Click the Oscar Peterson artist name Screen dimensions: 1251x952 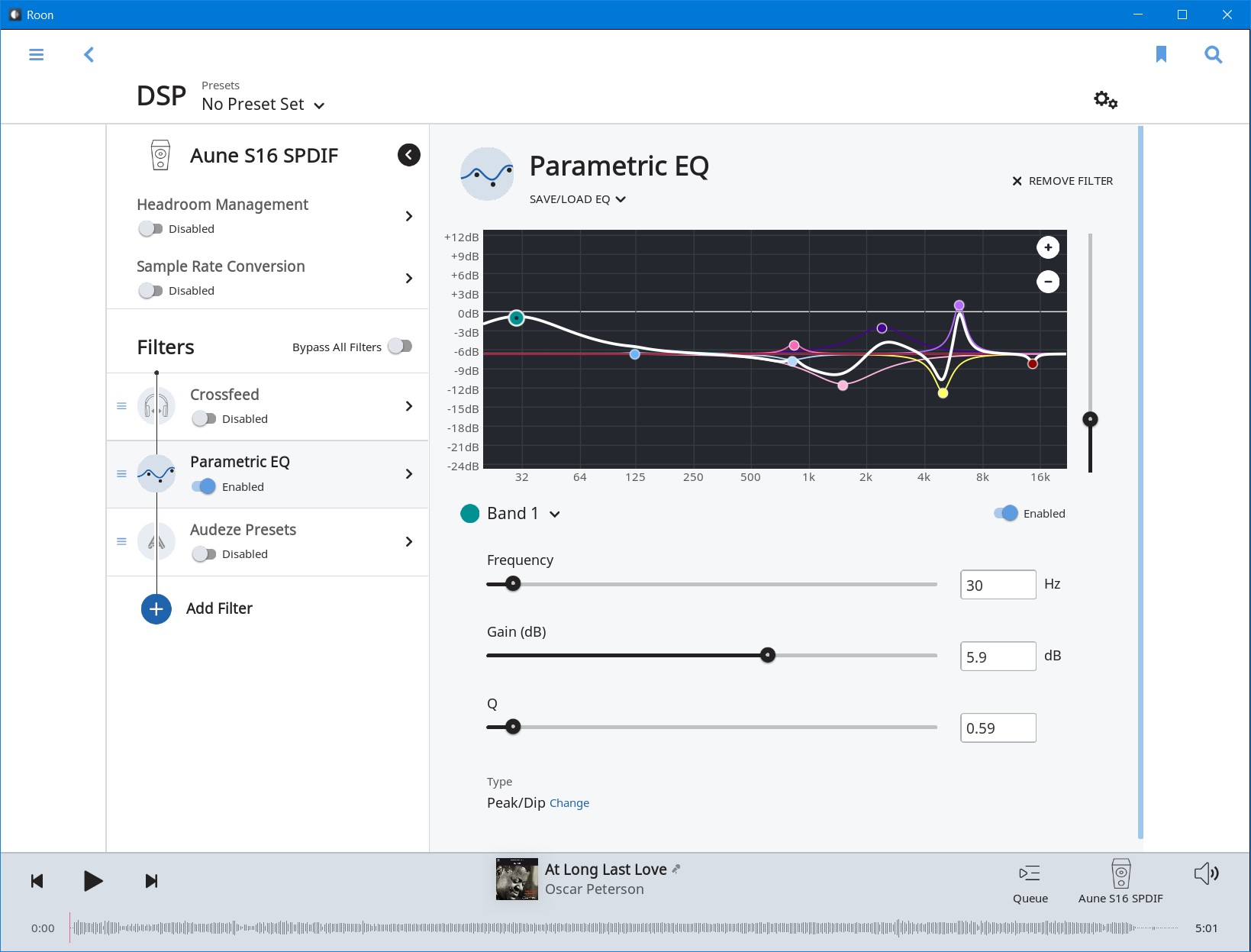[x=595, y=889]
